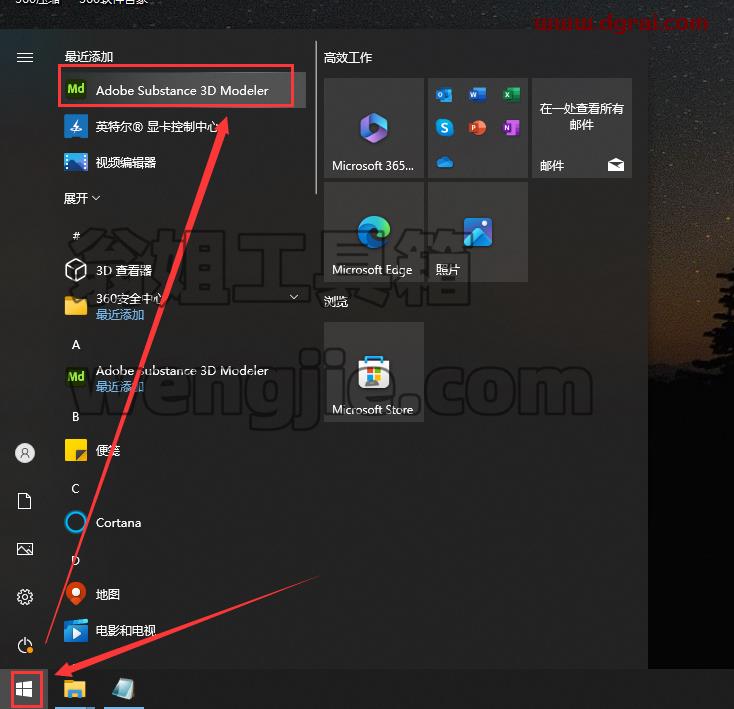Open the user account icon
Image resolution: width=734 pixels, height=709 pixels.
tap(25, 453)
